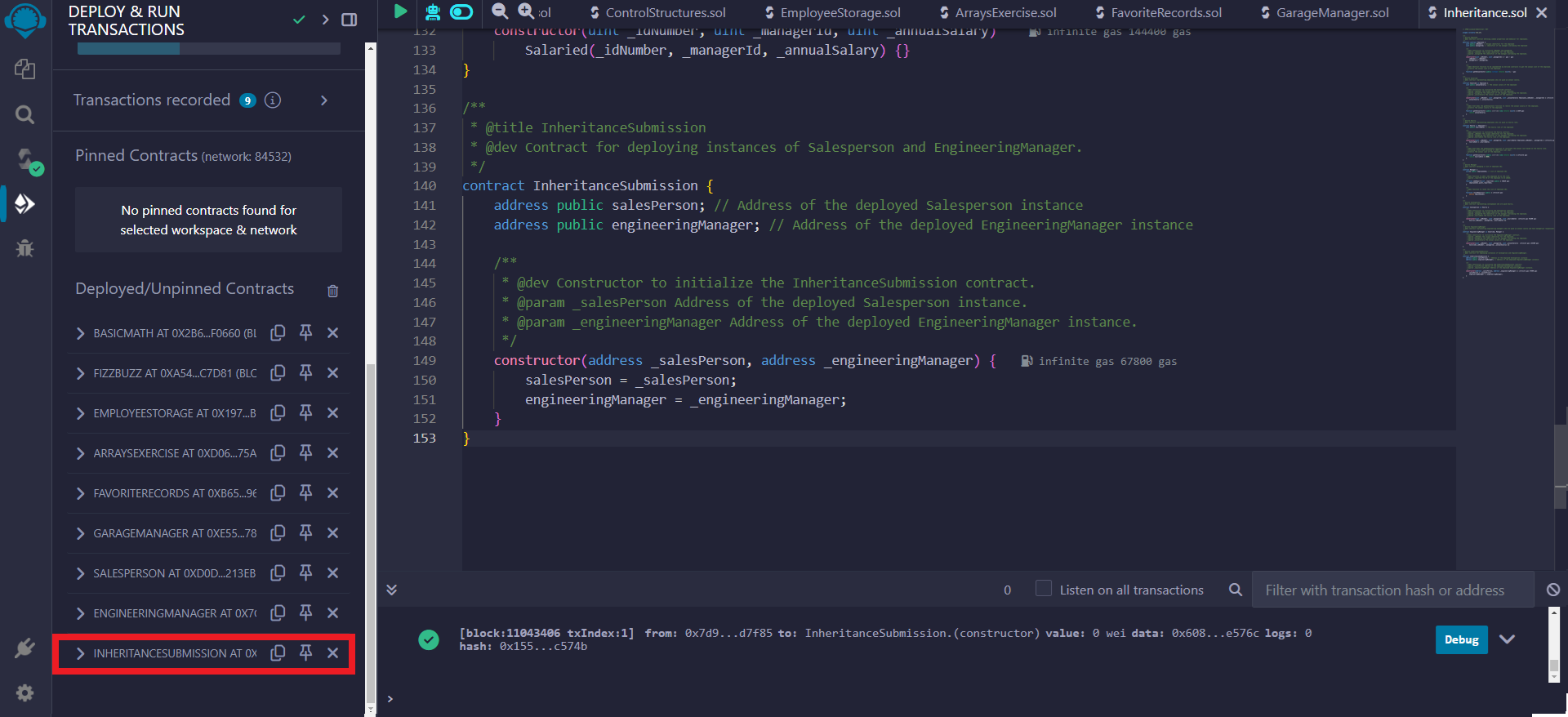
Task: Click the info icon beside Transactions recorded
Action: pyautogui.click(x=273, y=100)
